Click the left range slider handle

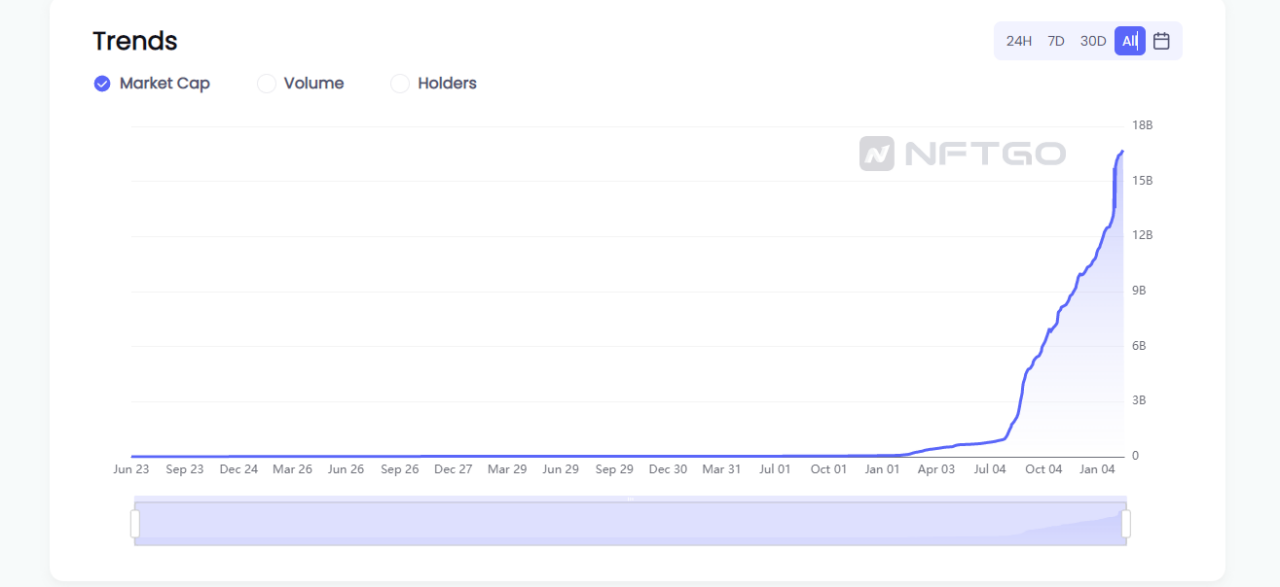click(135, 523)
